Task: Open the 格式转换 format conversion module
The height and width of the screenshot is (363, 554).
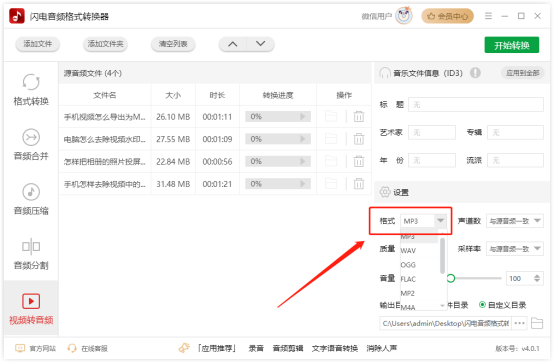Action: pyautogui.click(x=31, y=90)
